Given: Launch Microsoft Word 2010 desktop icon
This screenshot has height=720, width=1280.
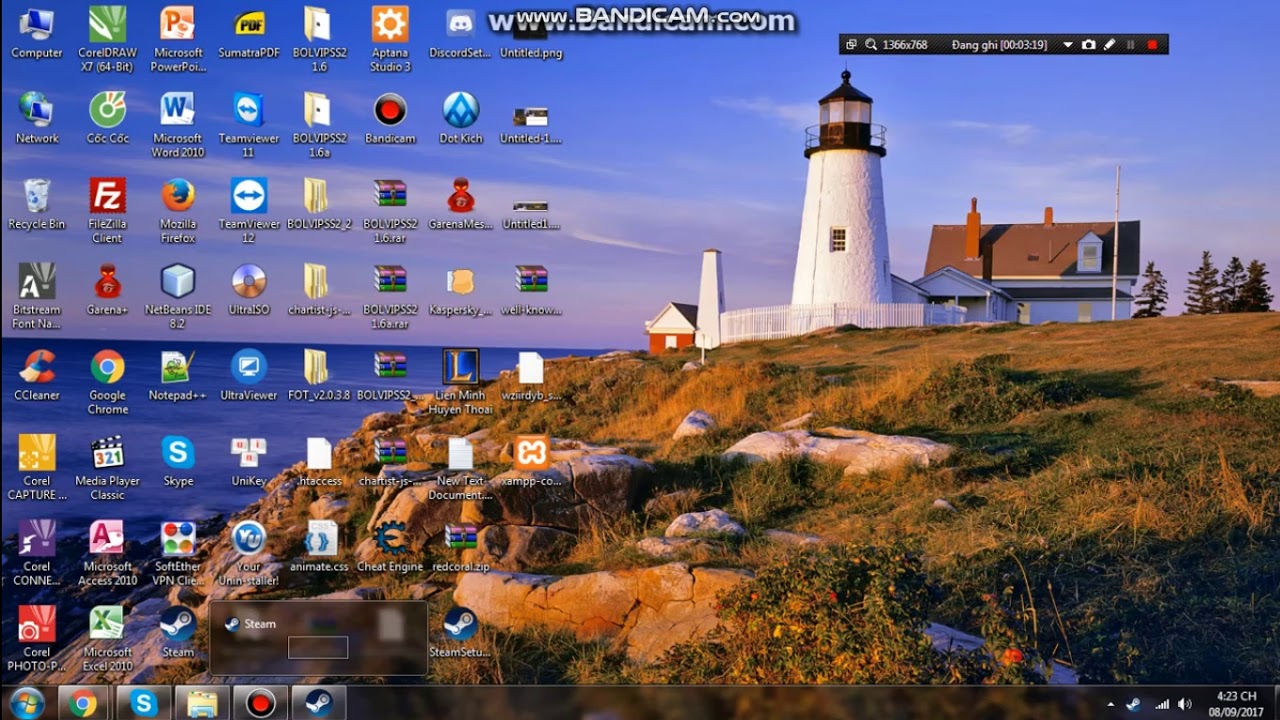Looking at the screenshot, I should point(178,124).
